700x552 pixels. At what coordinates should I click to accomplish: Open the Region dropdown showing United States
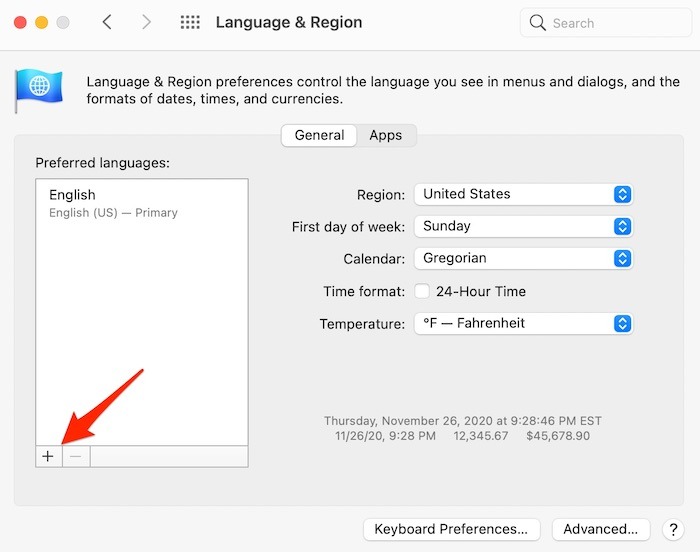(523, 194)
